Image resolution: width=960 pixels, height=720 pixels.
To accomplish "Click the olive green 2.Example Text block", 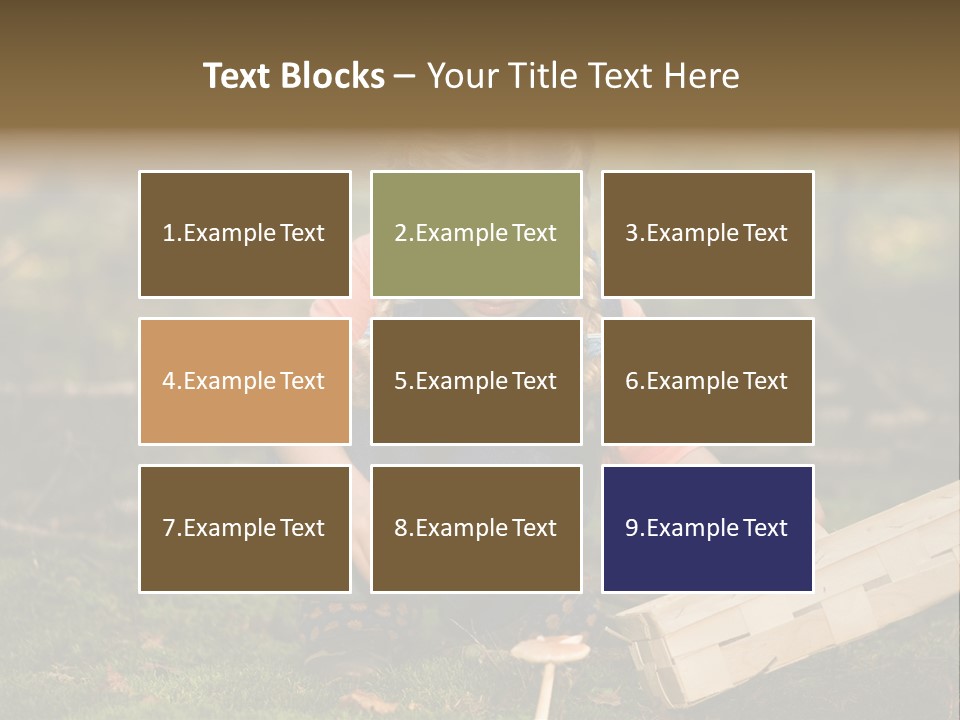I will coord(476,234).
